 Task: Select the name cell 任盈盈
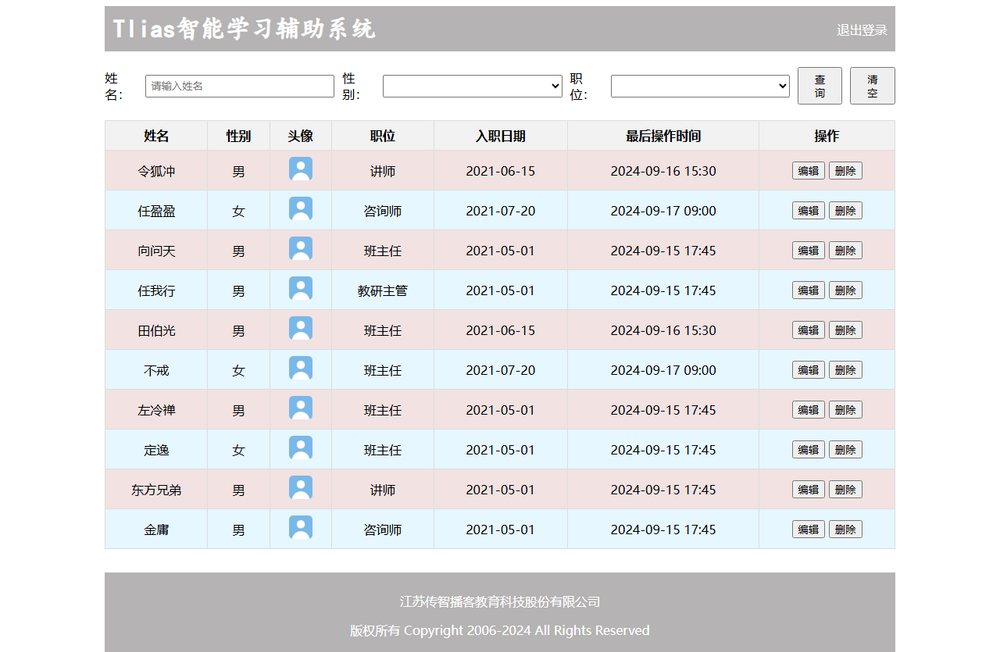click(x=156, y=211)
